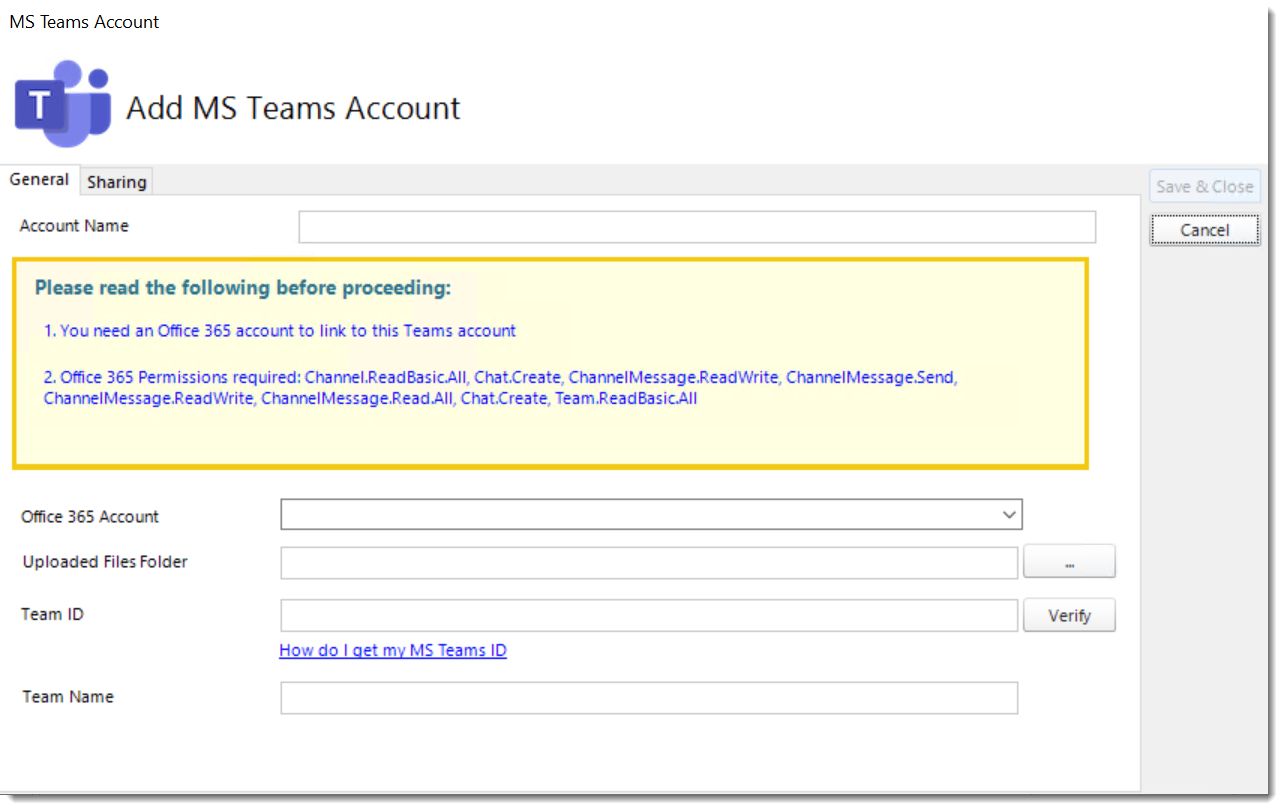The image size is (1283, 810).
Task: Open the "How do I get my MS Teams ID" link
Action: tap(392, 650)
